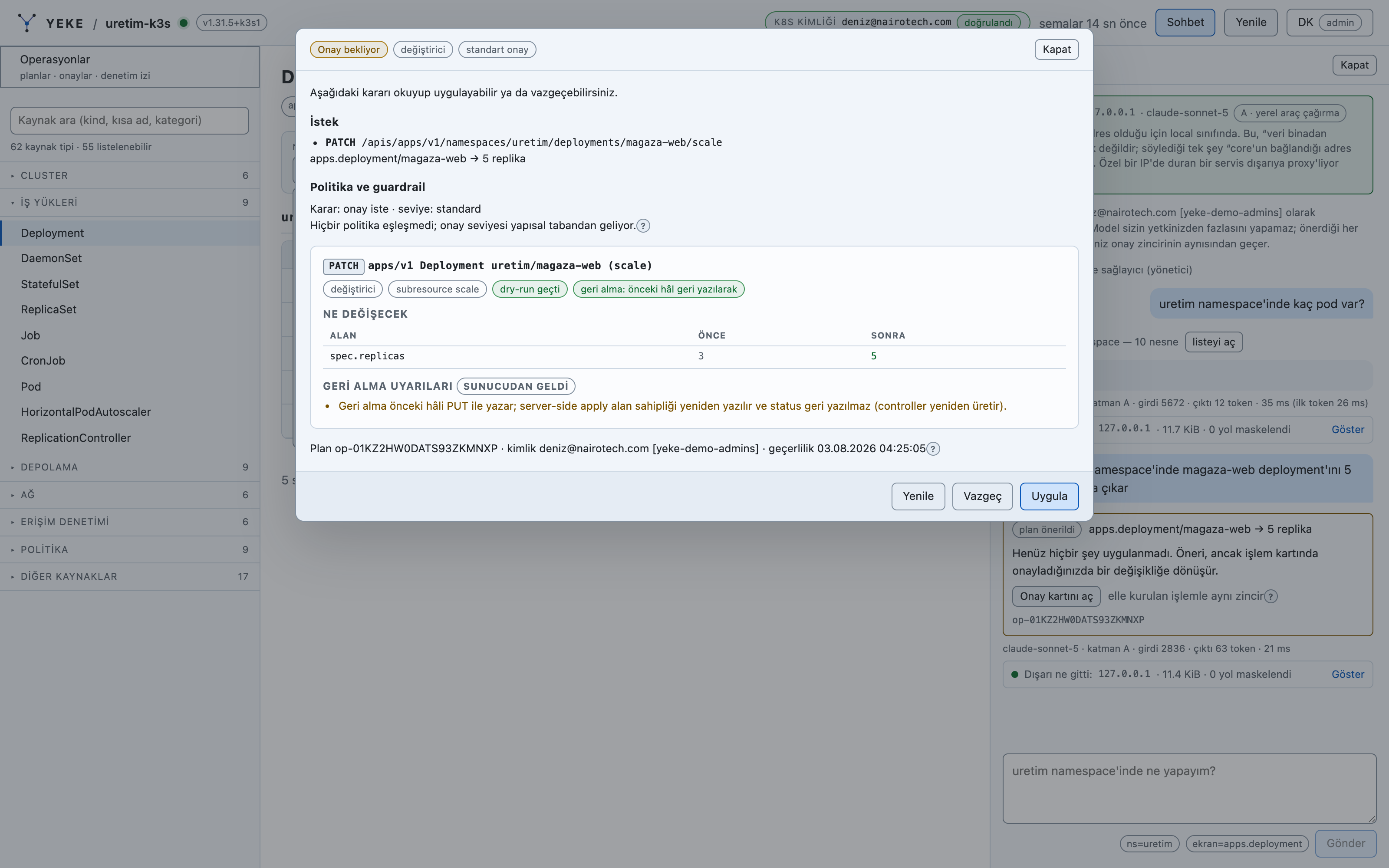The width and height of the screenshot is (1389, 868).
Task: Click Göster link for 11.7 KiB payload
Action: [1348, 429]
